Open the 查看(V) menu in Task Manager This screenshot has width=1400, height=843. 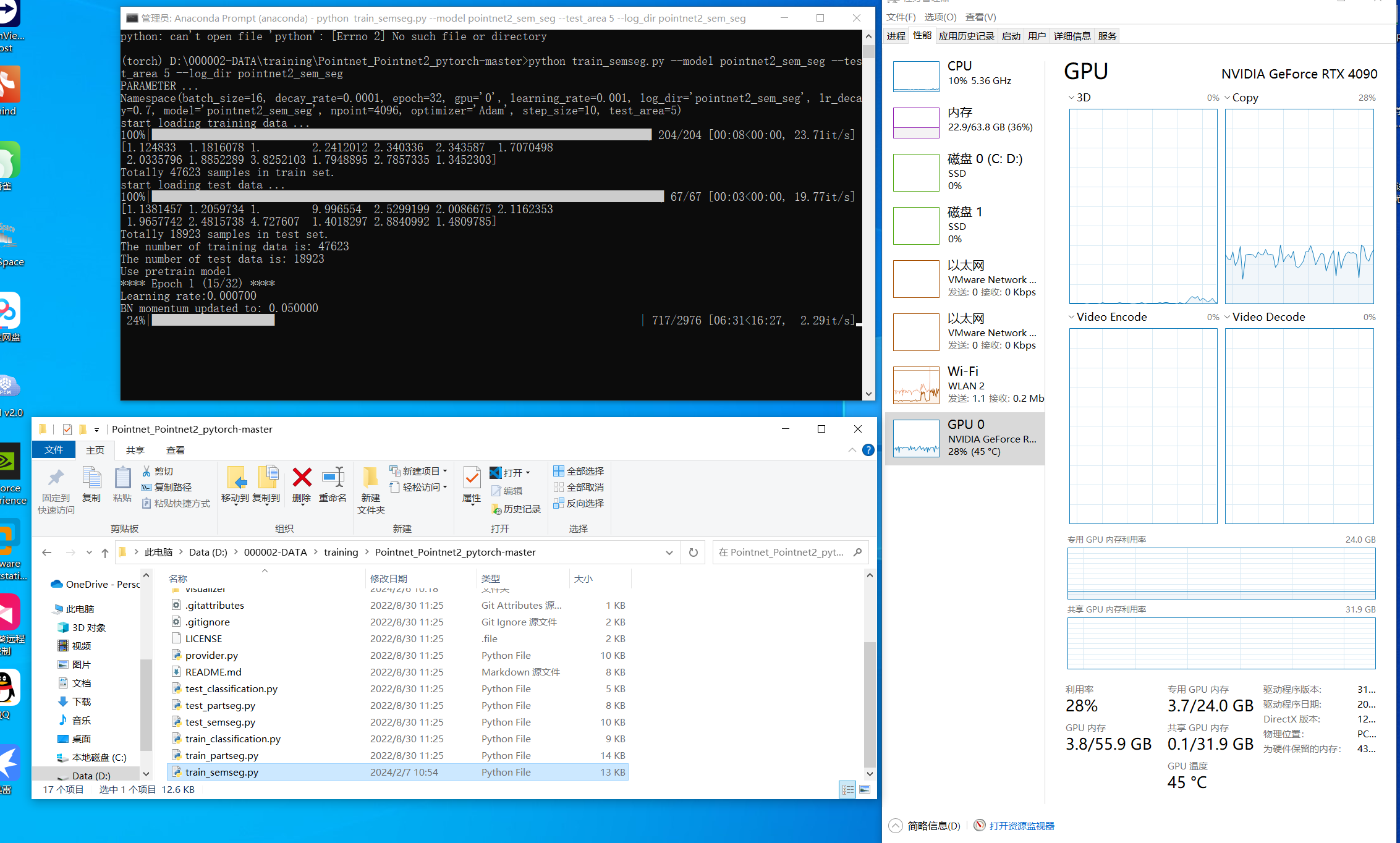(x=980, y=17)
